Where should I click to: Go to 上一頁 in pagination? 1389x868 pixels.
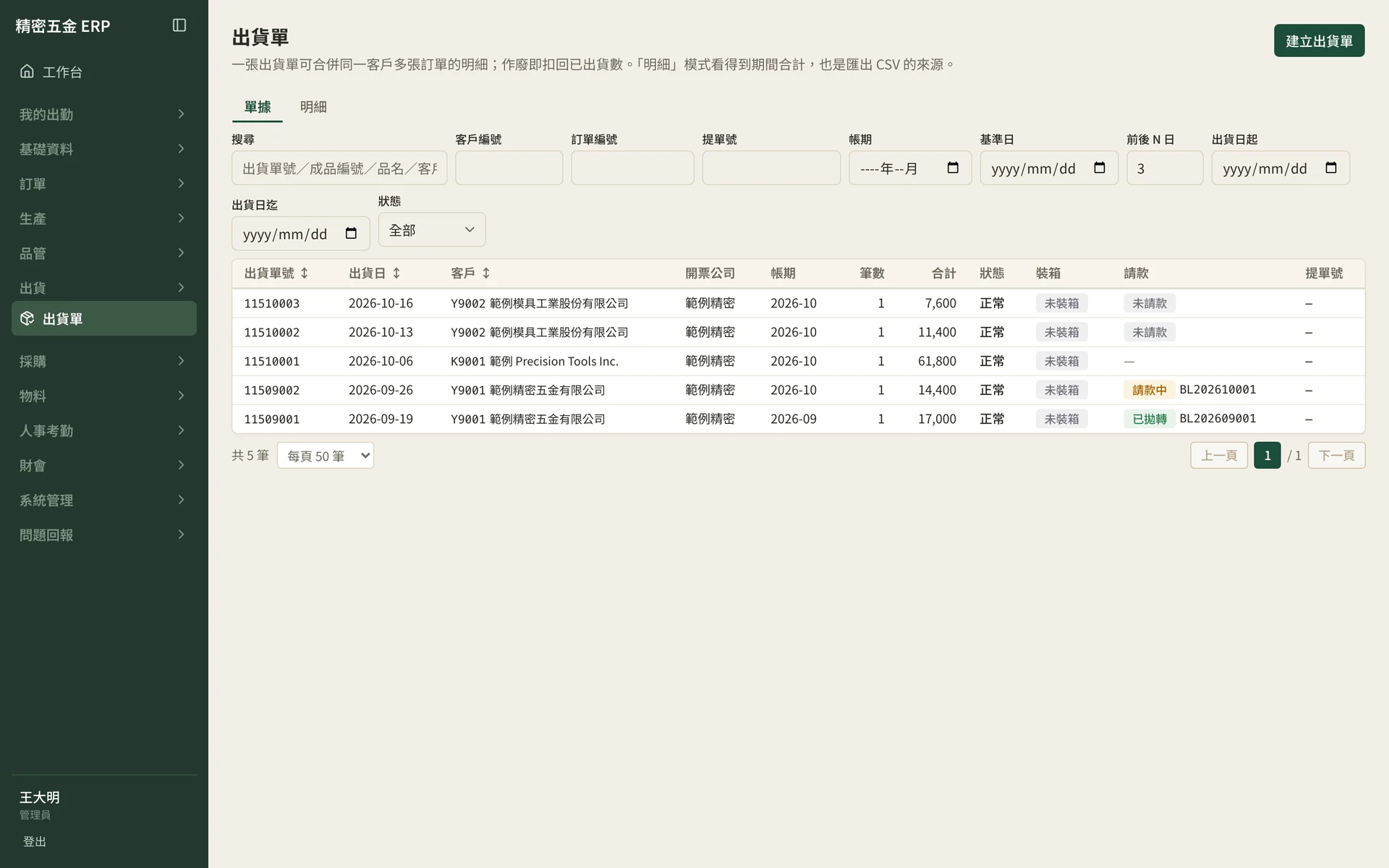coord(1219,456)
